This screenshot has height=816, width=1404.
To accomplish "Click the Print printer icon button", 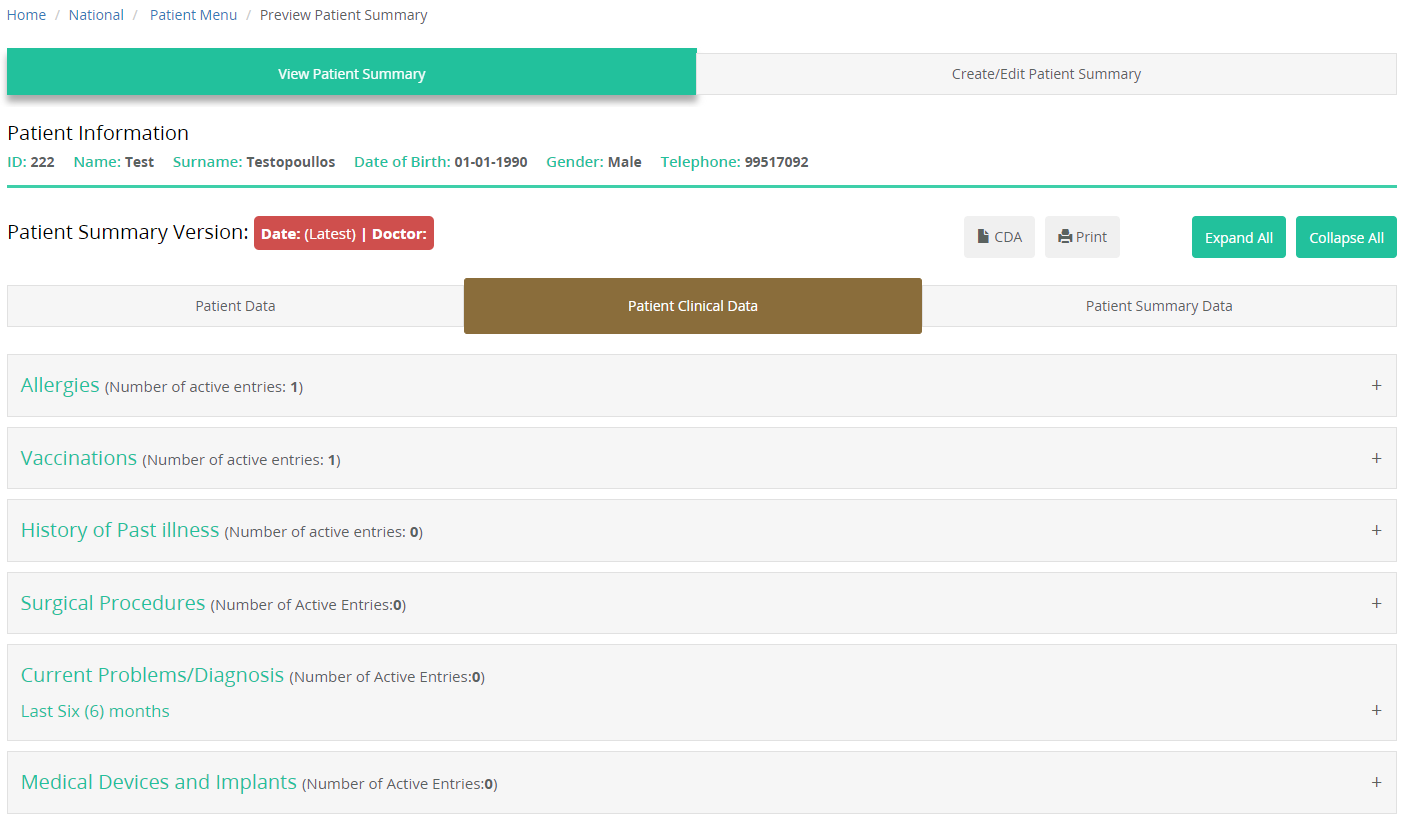I will click(x=1082, y=237).
